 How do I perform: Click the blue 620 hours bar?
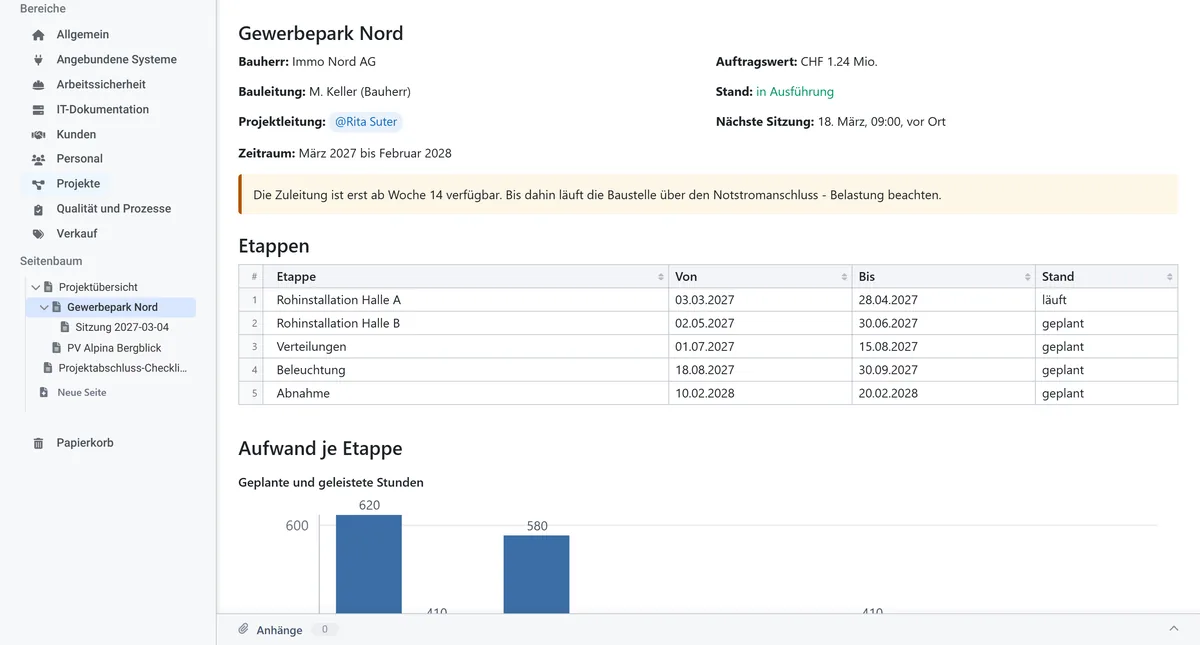tap(369, 564)
